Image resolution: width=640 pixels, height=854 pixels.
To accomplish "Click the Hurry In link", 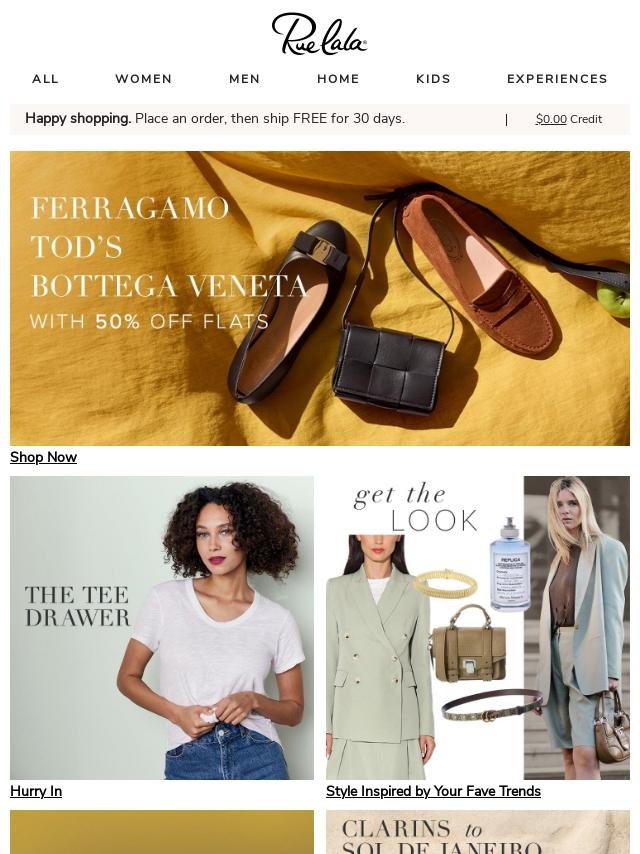I will 36,791.
